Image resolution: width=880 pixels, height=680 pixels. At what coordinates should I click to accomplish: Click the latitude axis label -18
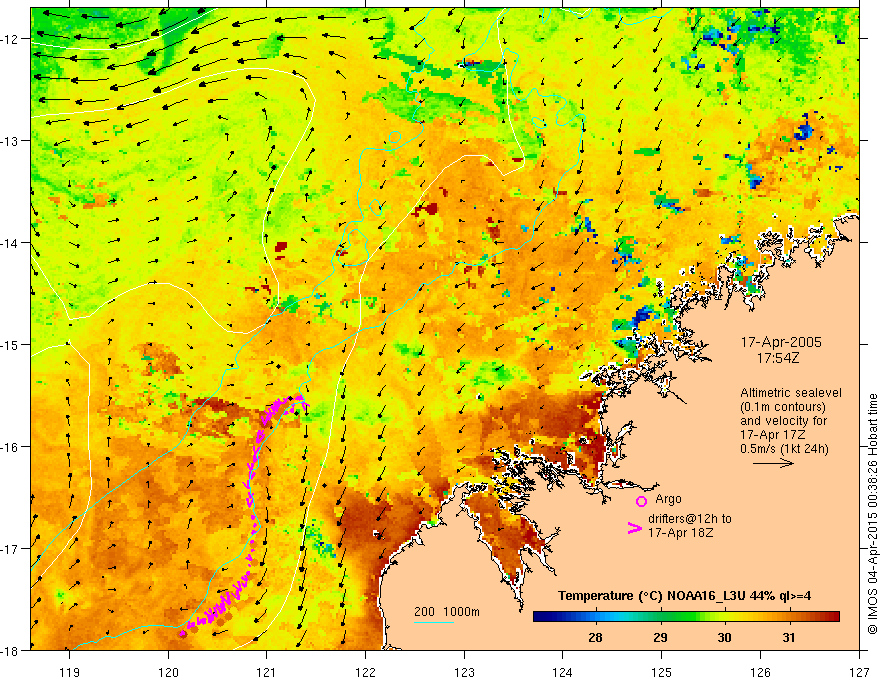(x=11, y=651)
